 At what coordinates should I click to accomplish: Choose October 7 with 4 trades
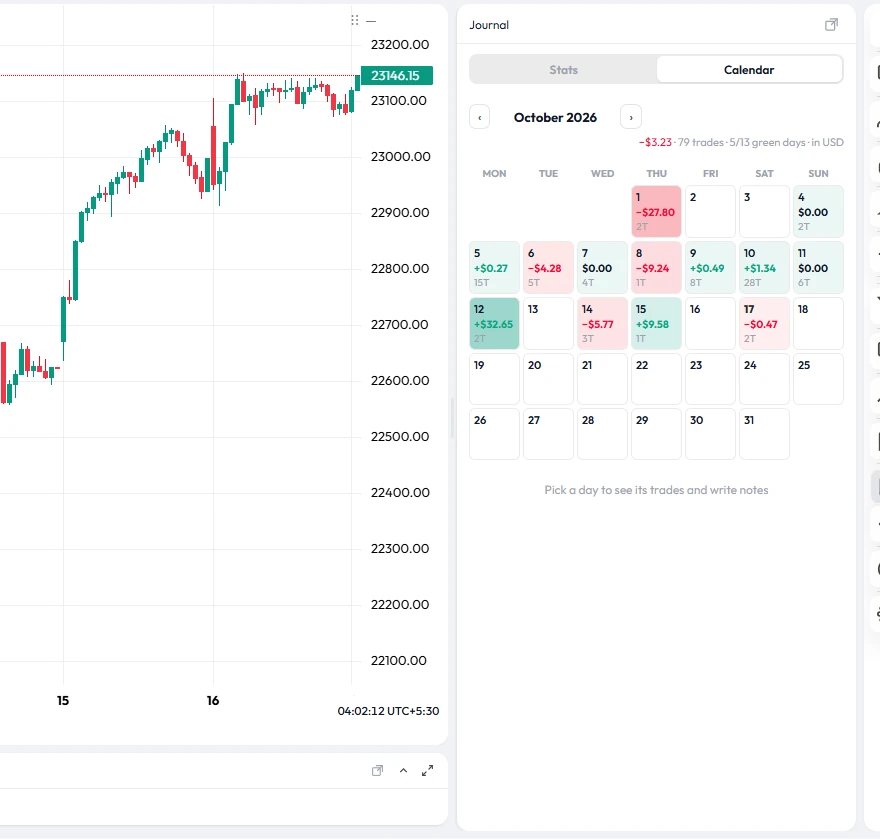pyautogui.click(x=603, y=268)
